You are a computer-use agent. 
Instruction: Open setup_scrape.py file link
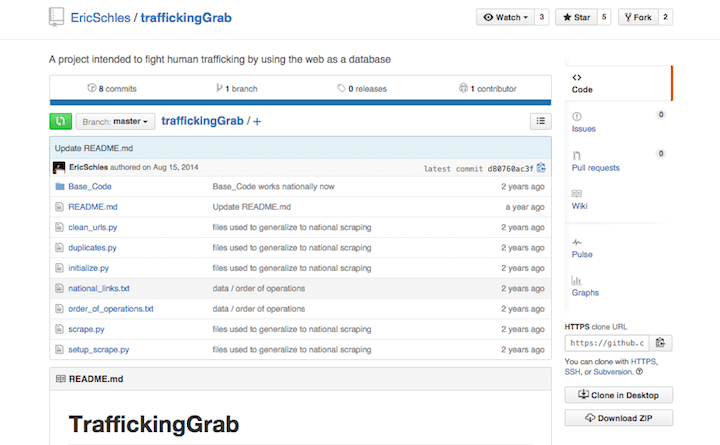[x=99, y=349]
